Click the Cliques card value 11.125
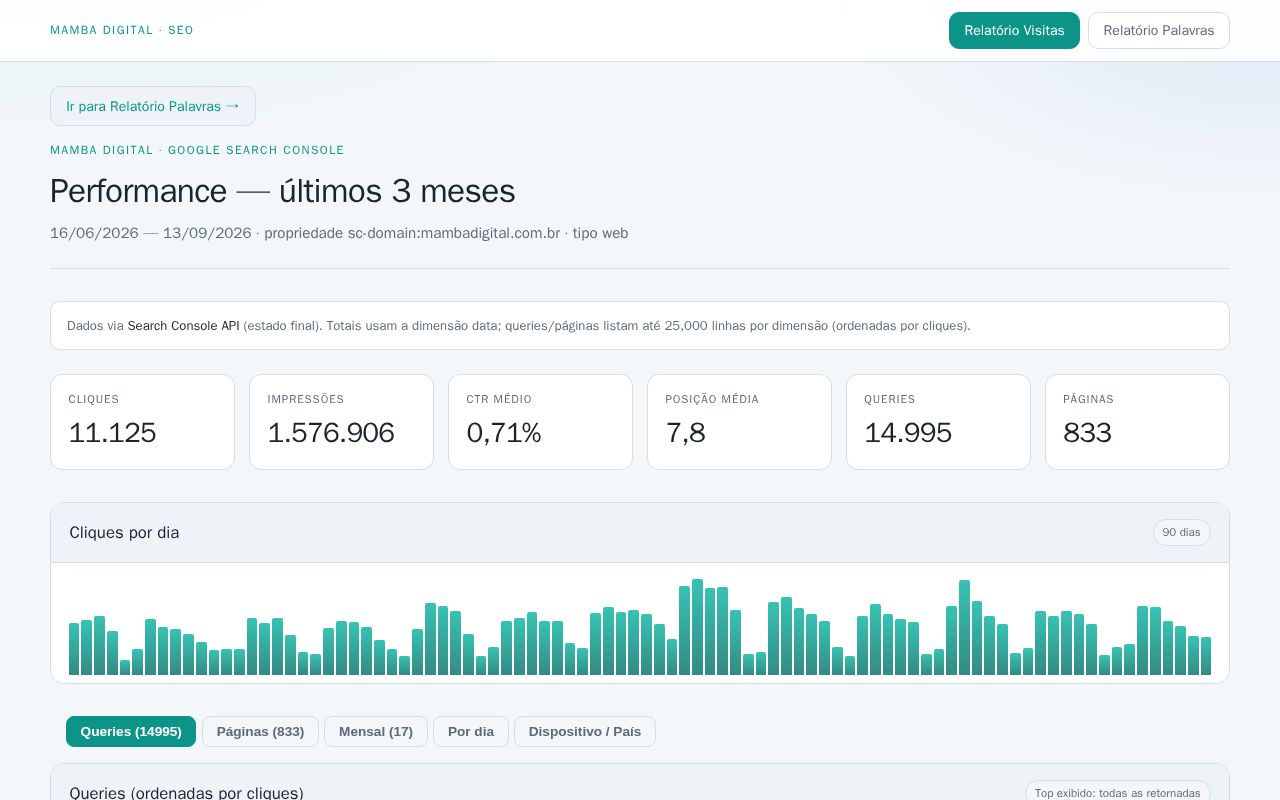Image resolution: width=1280 pixels, height=800 pixels. tap(112, 433)
